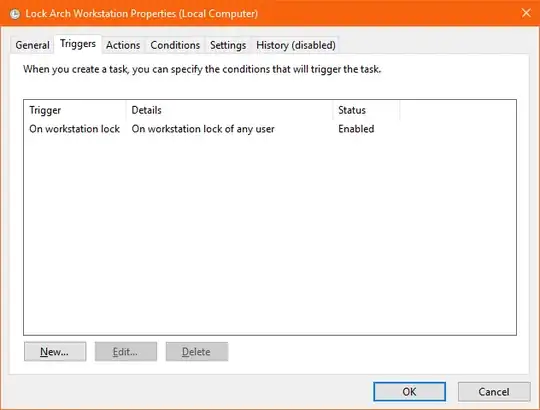Click the New... trigger button
Screen dimensions: 540x410
[x=55, y=351]
